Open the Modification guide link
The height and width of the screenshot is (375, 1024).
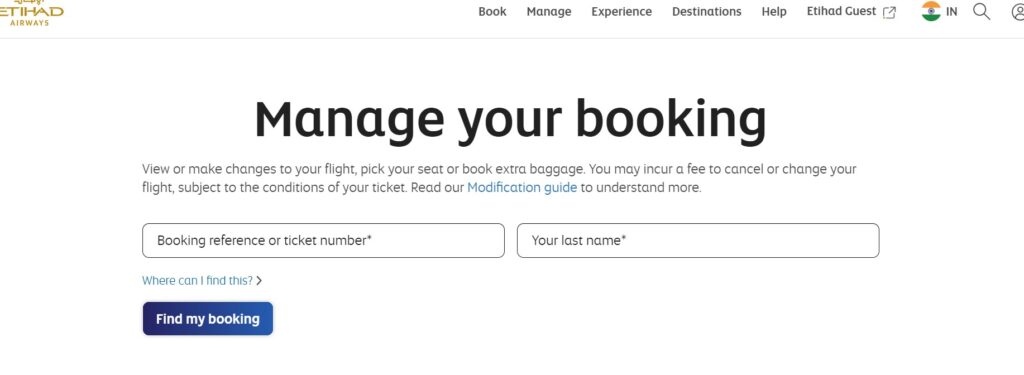(x=522, y=188)
